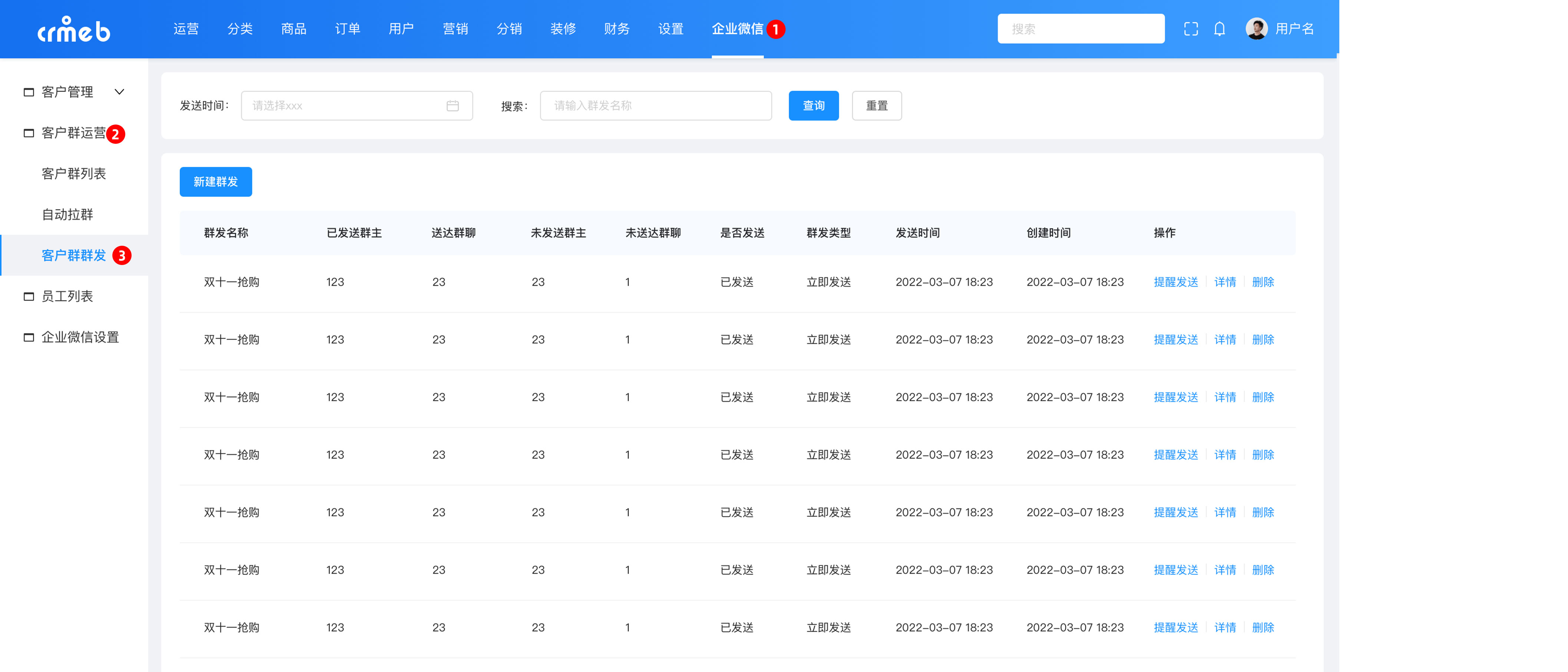Click the 发送时间 date picker field
Screen dimensions: 1568x672
pos(357,106)
